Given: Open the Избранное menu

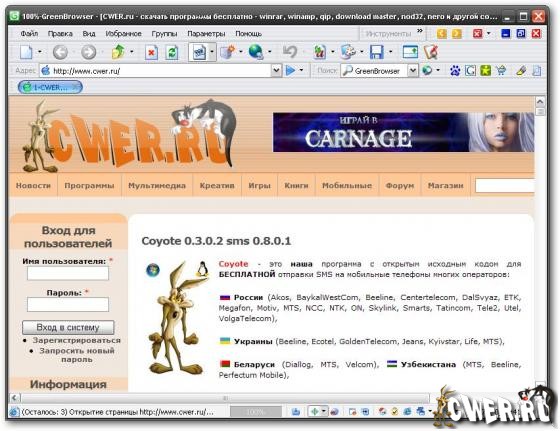Looking at the screenshot, I should coord(124,34).
